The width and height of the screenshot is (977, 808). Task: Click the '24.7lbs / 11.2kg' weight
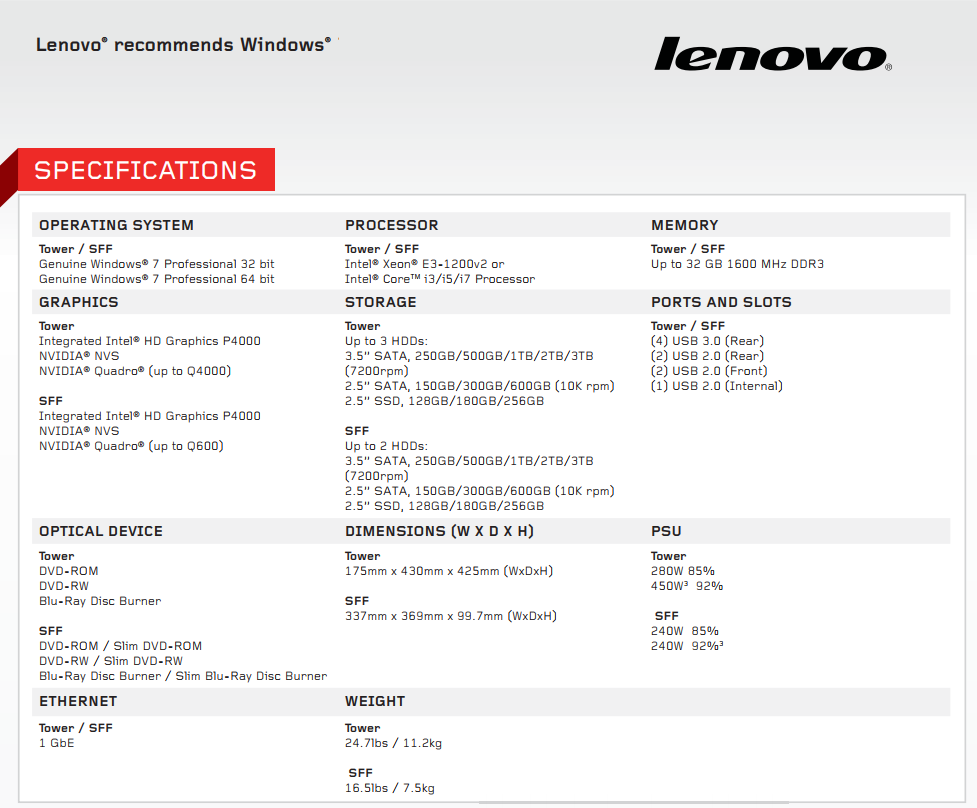click(393, 743)
